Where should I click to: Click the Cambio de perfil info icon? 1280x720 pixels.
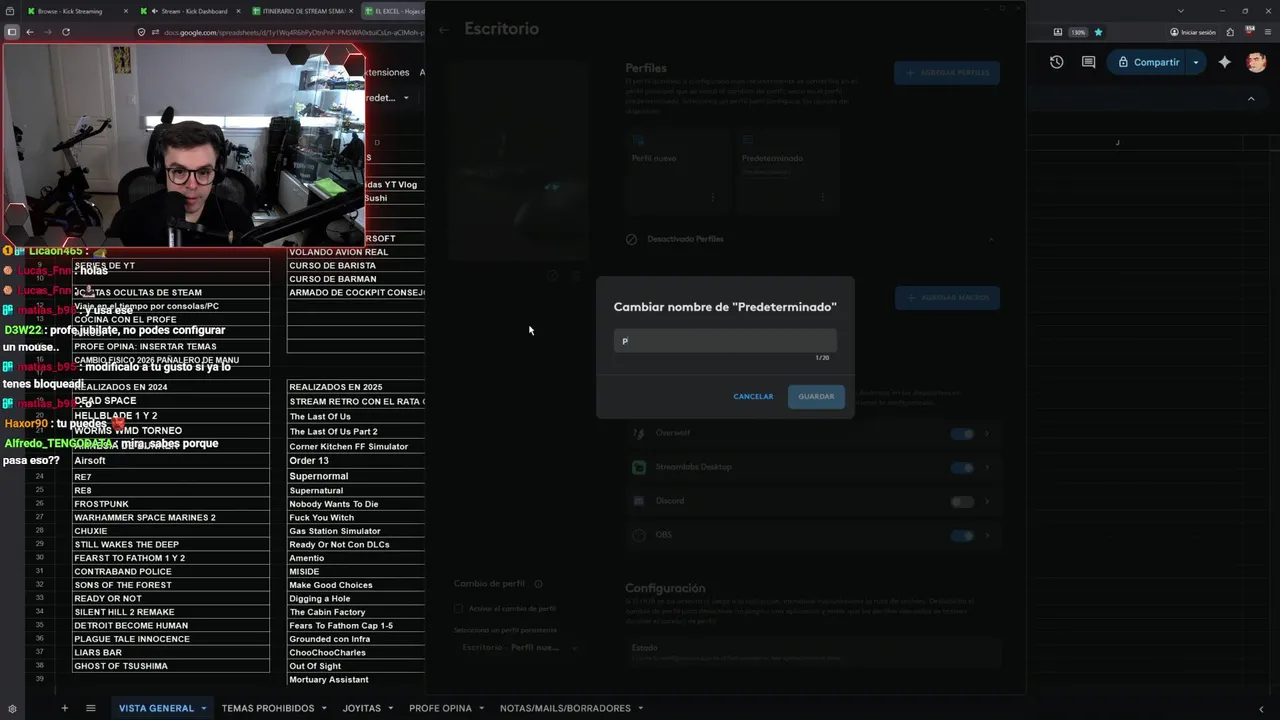coord(538,584)
